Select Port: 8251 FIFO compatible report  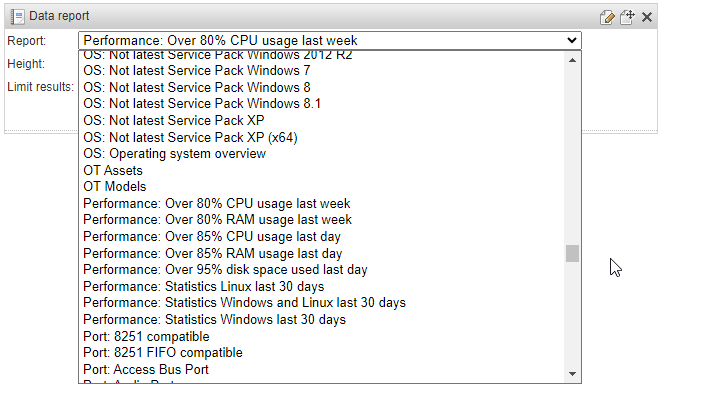322,353
